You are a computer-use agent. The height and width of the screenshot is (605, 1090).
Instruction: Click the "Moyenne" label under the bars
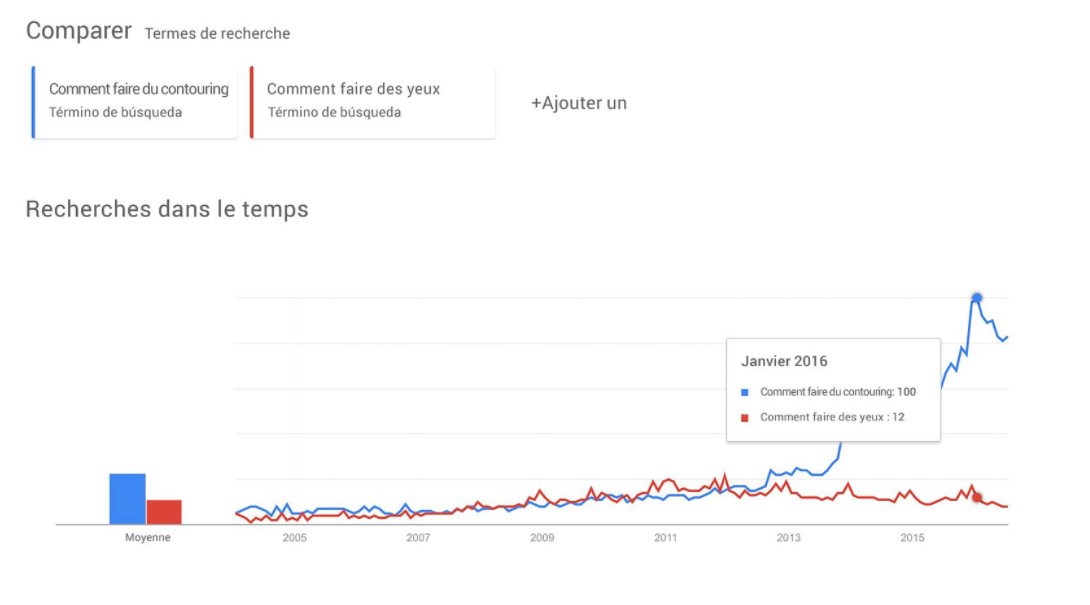pyautogui.click(x=147, y=538)
